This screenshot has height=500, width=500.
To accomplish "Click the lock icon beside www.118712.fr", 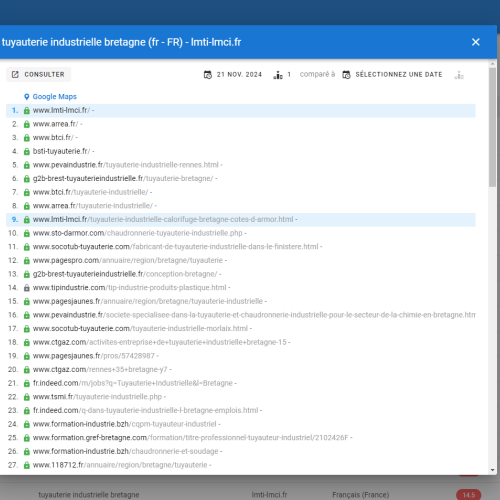I will tap(27, 465).
